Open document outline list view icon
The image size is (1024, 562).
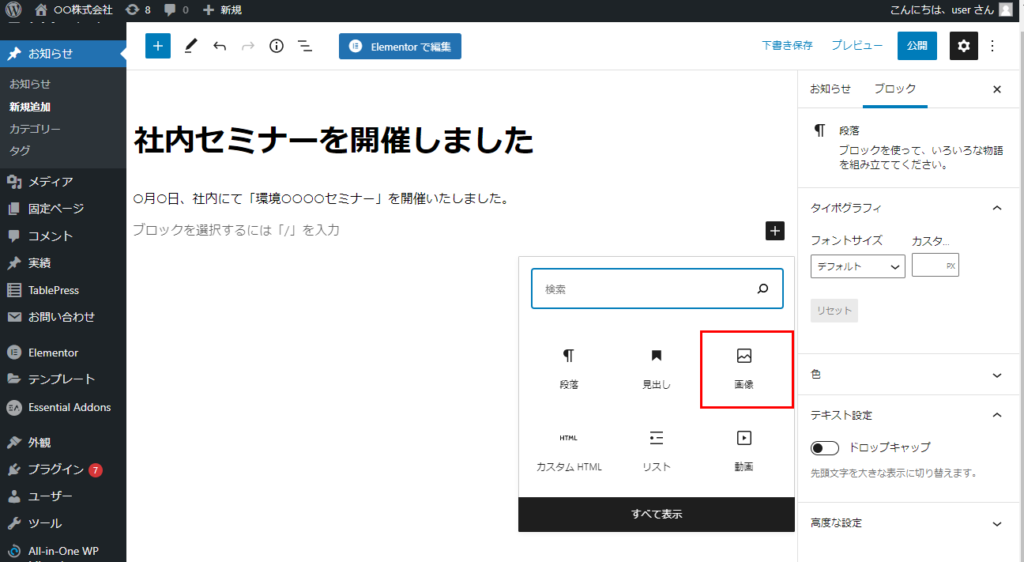coord(305,46)
